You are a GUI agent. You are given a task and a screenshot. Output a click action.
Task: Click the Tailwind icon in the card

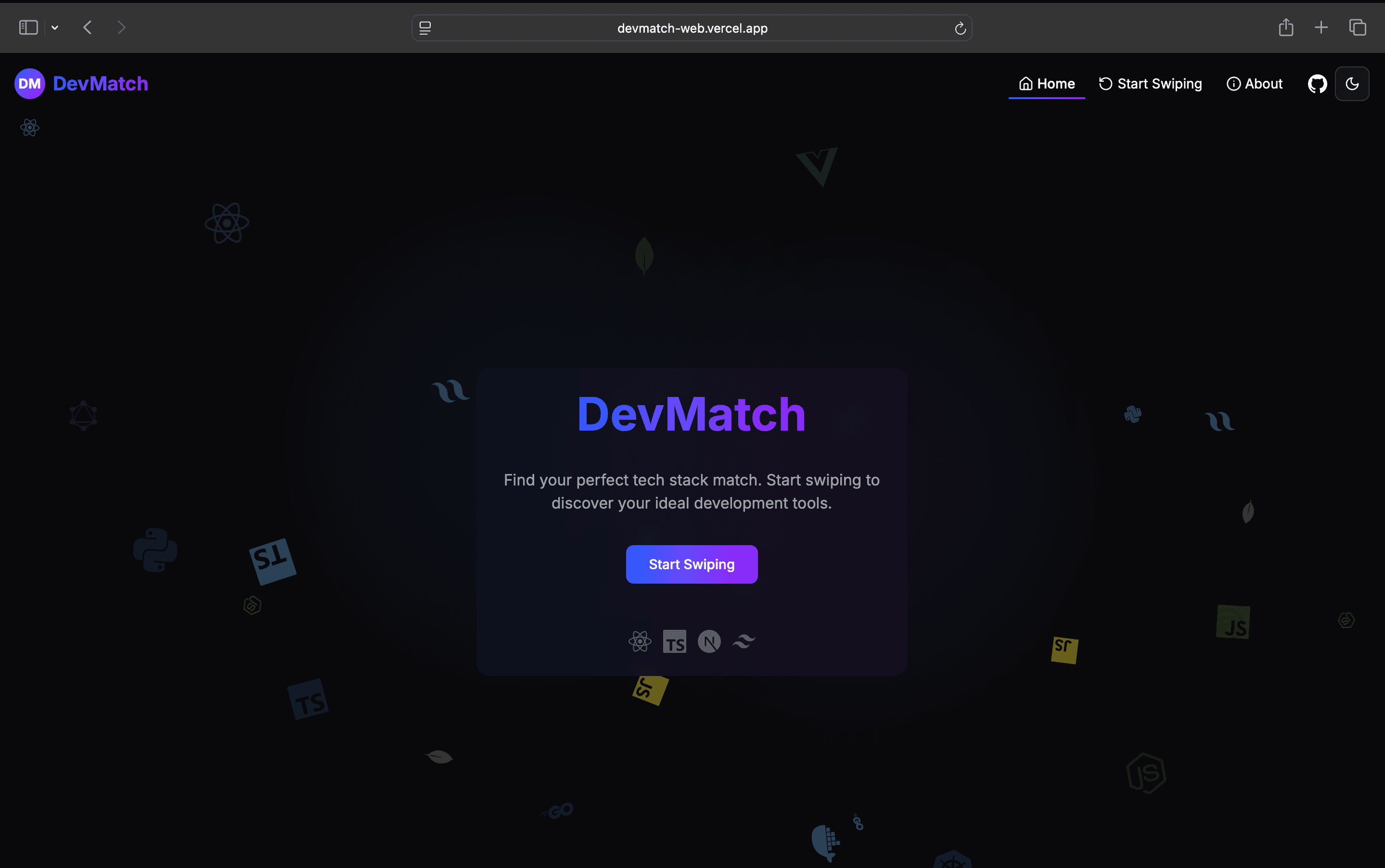click(x=744, y=641)
